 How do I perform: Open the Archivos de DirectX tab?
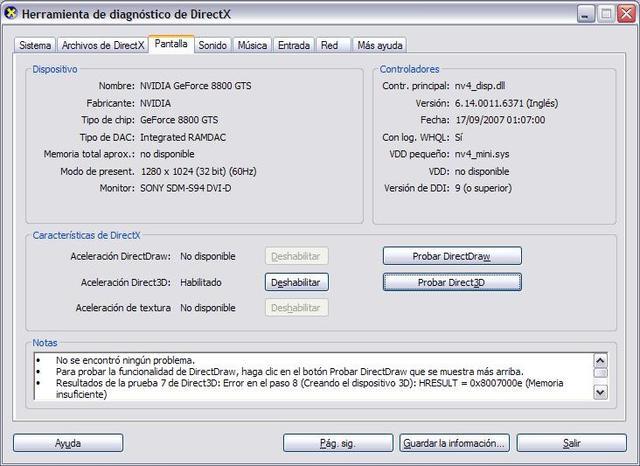(103, 45)
